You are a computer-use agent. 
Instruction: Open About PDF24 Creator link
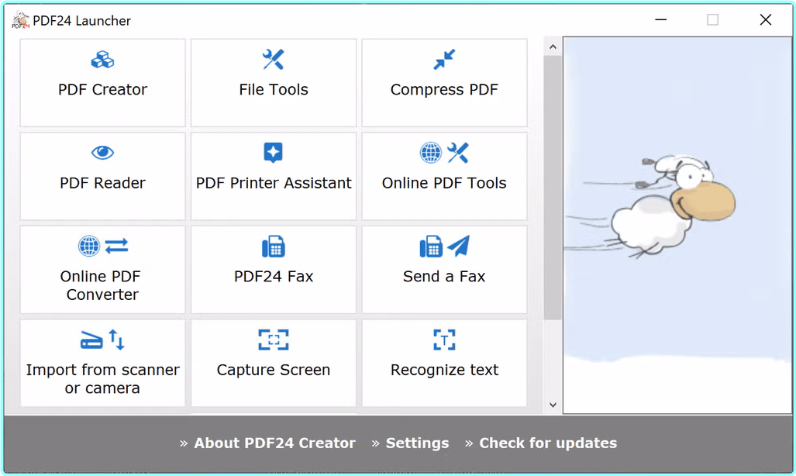click(275, 443)
